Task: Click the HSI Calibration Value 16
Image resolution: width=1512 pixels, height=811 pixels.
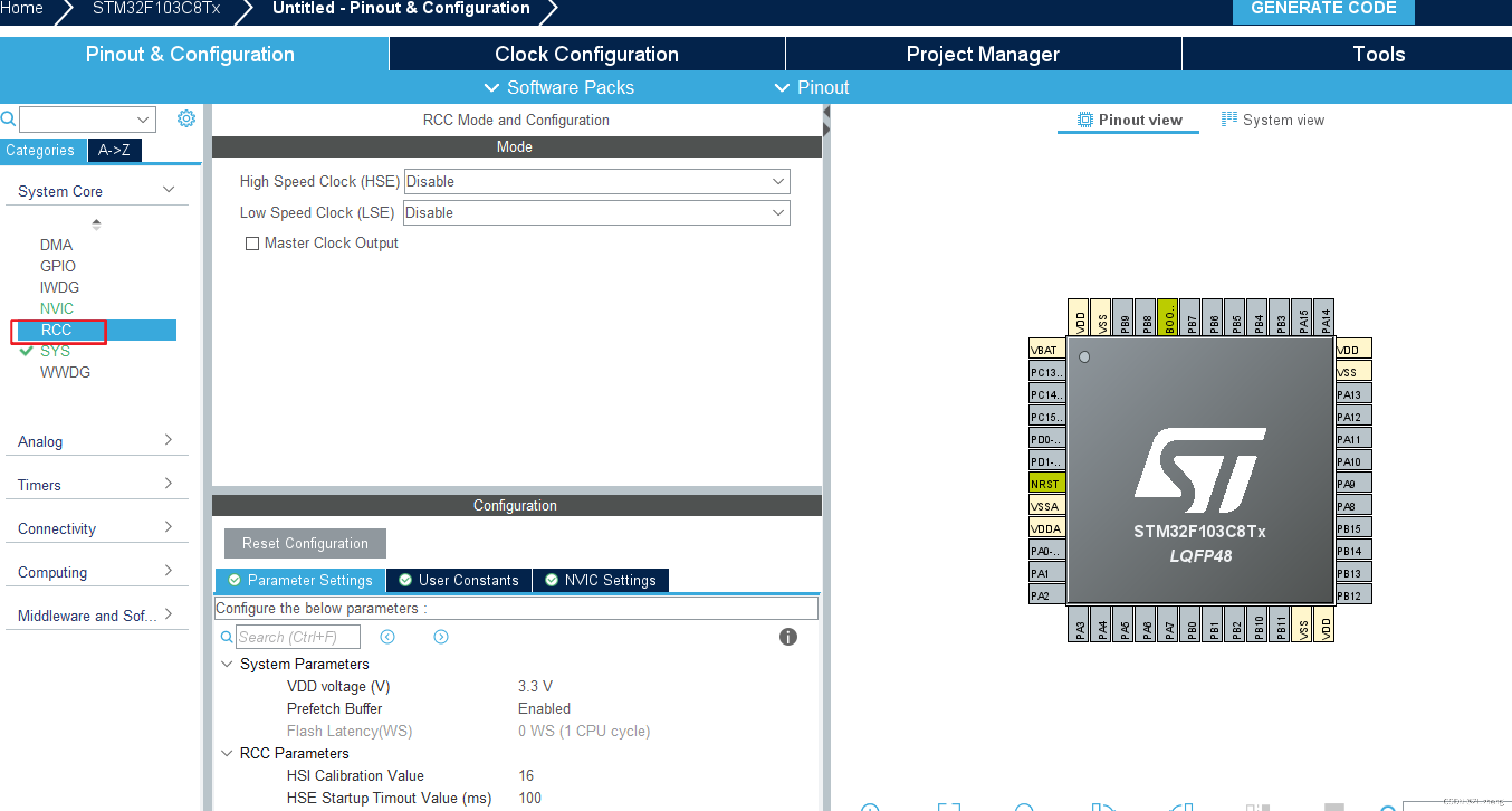Action: [x=525, y=776]
